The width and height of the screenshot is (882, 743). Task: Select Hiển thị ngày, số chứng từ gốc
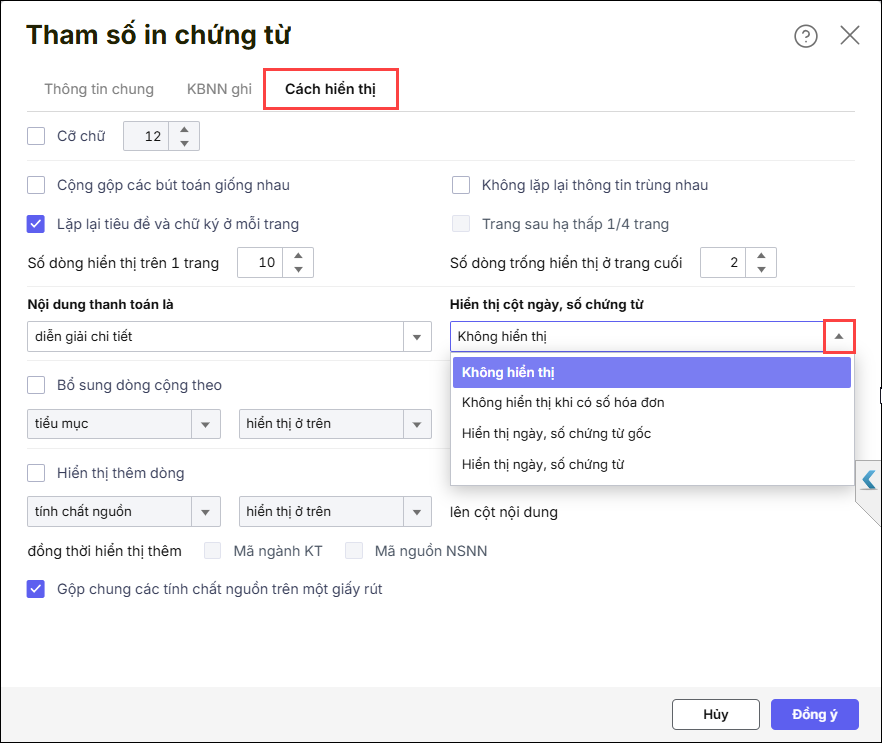(556, 434)
